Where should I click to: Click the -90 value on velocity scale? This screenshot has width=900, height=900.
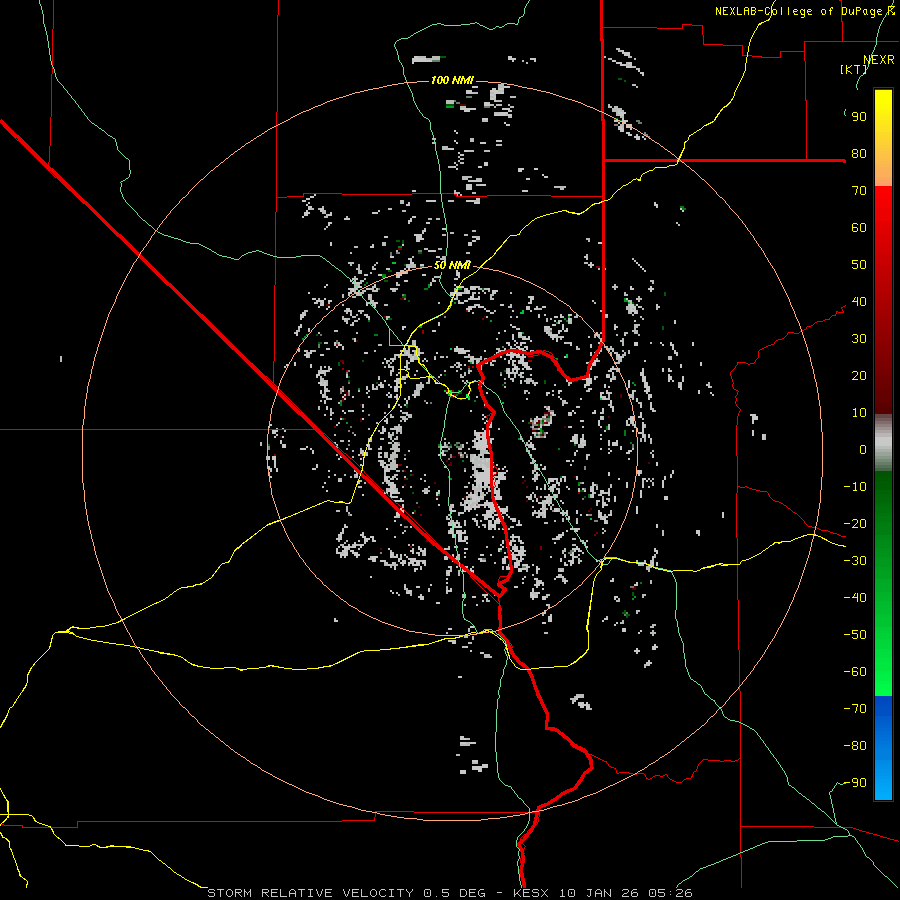pyautogui.click(x=855, y=783)
